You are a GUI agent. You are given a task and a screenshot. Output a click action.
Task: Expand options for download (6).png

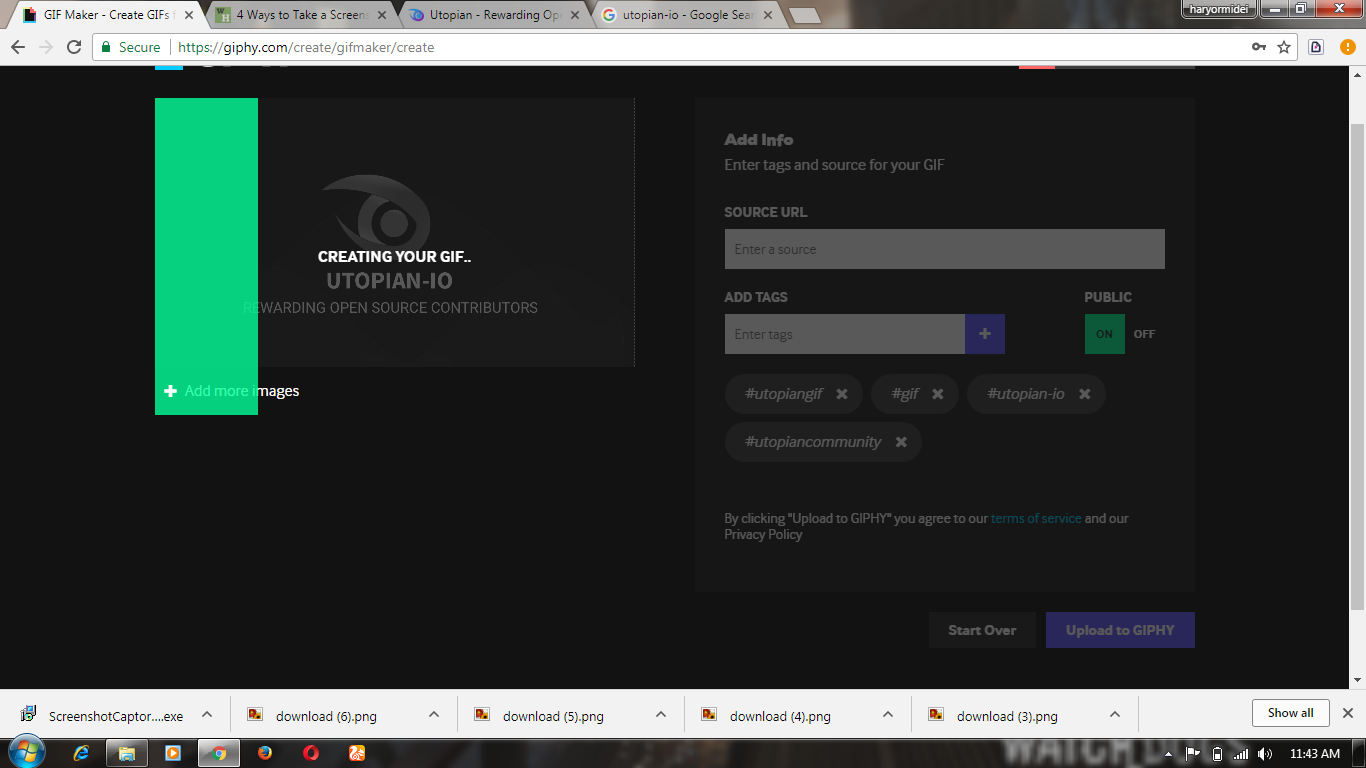(x=433, y=715)
